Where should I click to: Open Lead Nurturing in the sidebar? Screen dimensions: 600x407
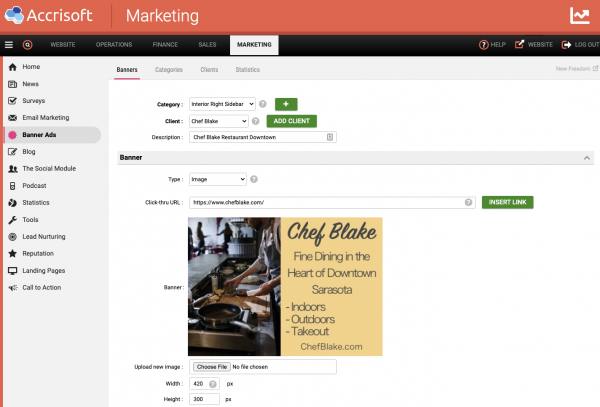click(x=44, y=237)
